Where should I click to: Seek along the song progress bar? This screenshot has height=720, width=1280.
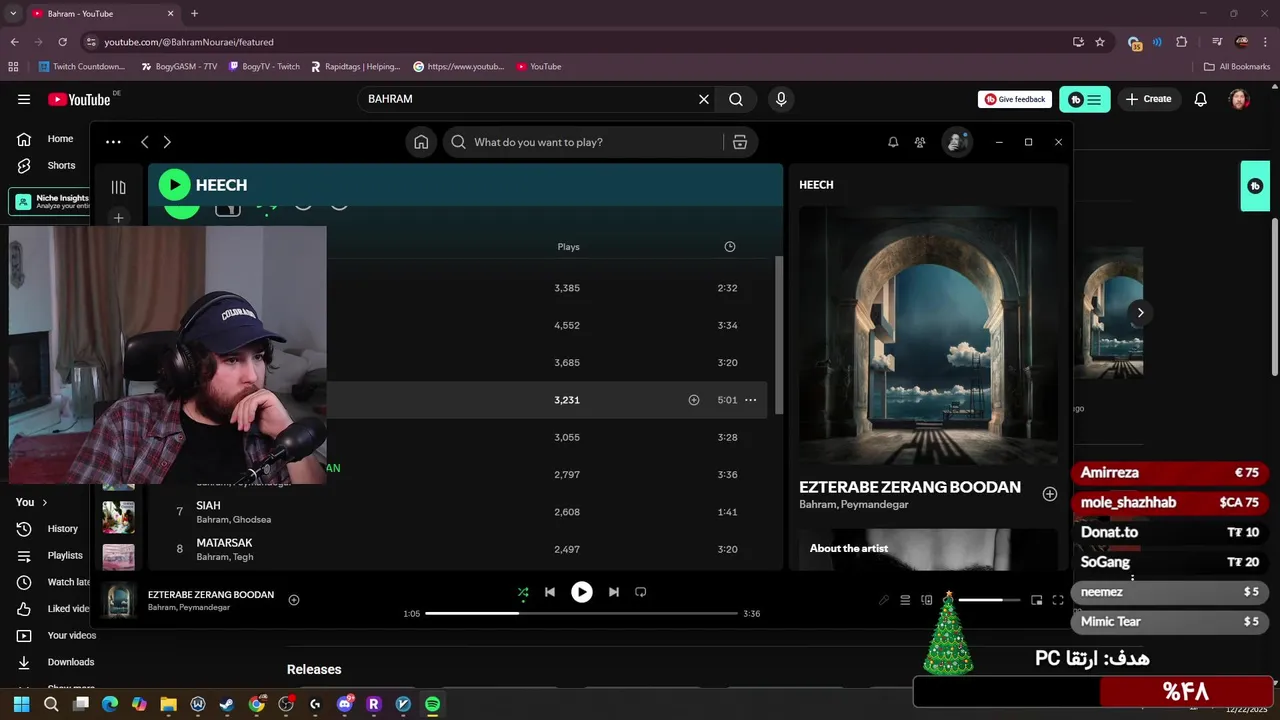(x=581, y=613)
